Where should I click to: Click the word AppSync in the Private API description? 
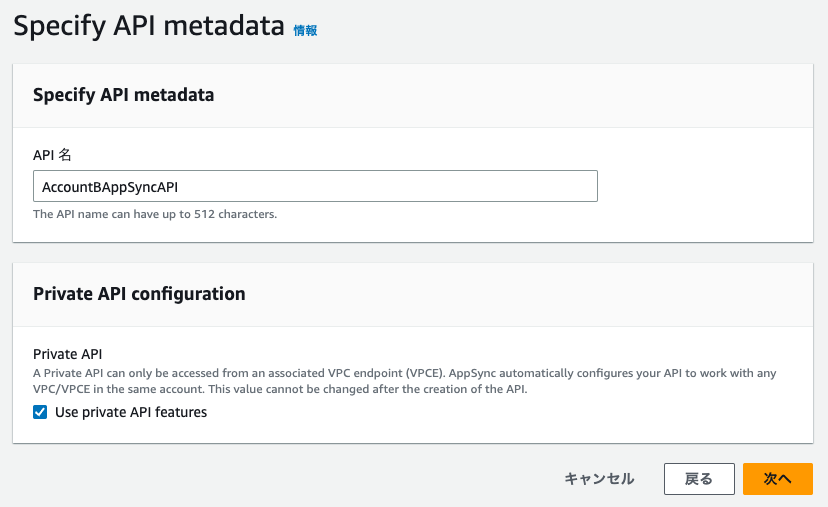coord(472,373)
